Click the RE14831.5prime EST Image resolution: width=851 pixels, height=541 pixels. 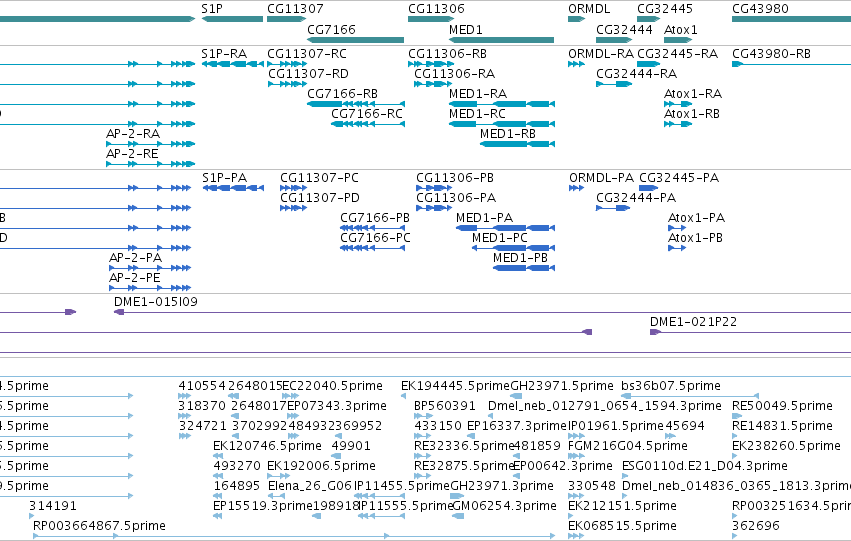[735, 436]
